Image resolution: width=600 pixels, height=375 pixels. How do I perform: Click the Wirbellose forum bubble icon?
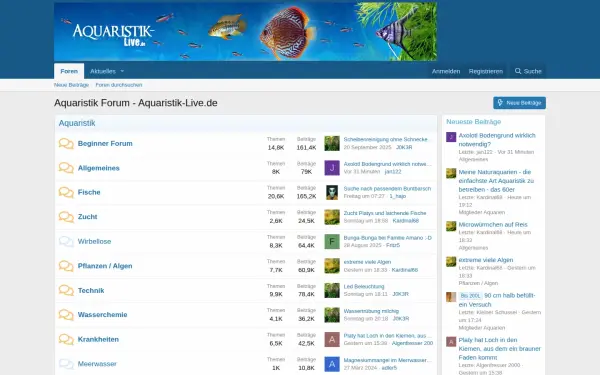click(66, 241)
